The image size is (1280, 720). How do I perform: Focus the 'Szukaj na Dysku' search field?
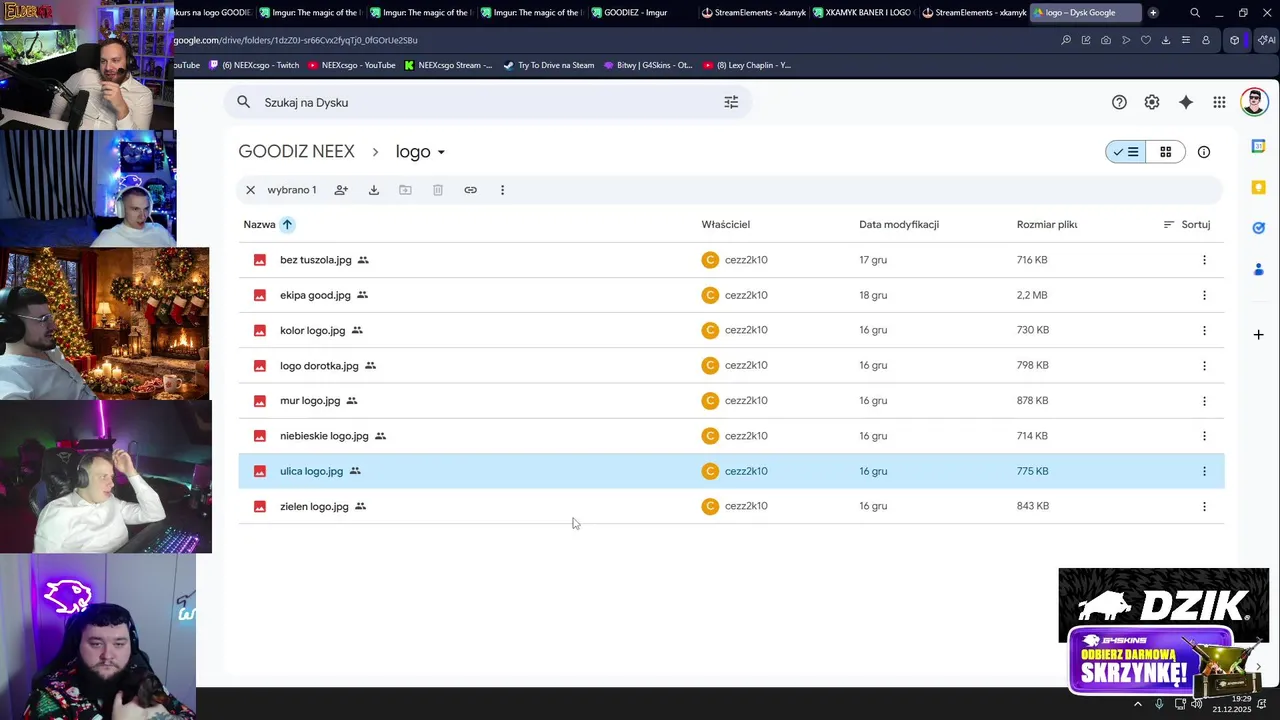point(487,102)
